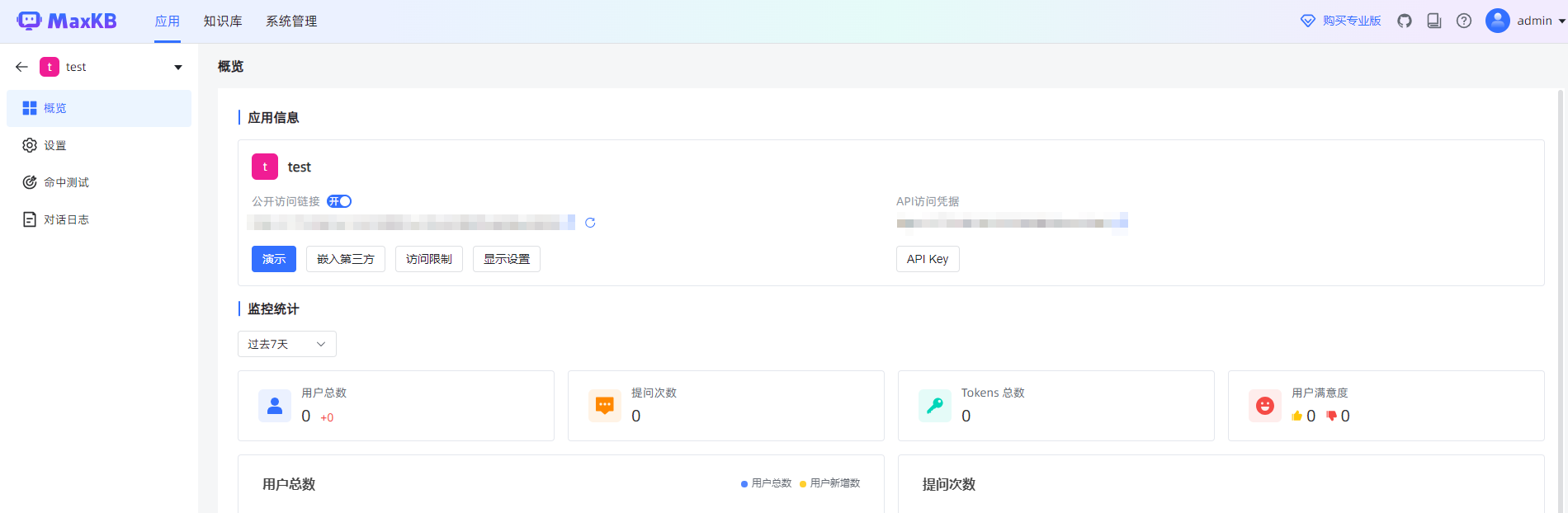This screenshot has width=1568, height=513.
Task: Click the admin user avatar
Action: point(1497,21)
